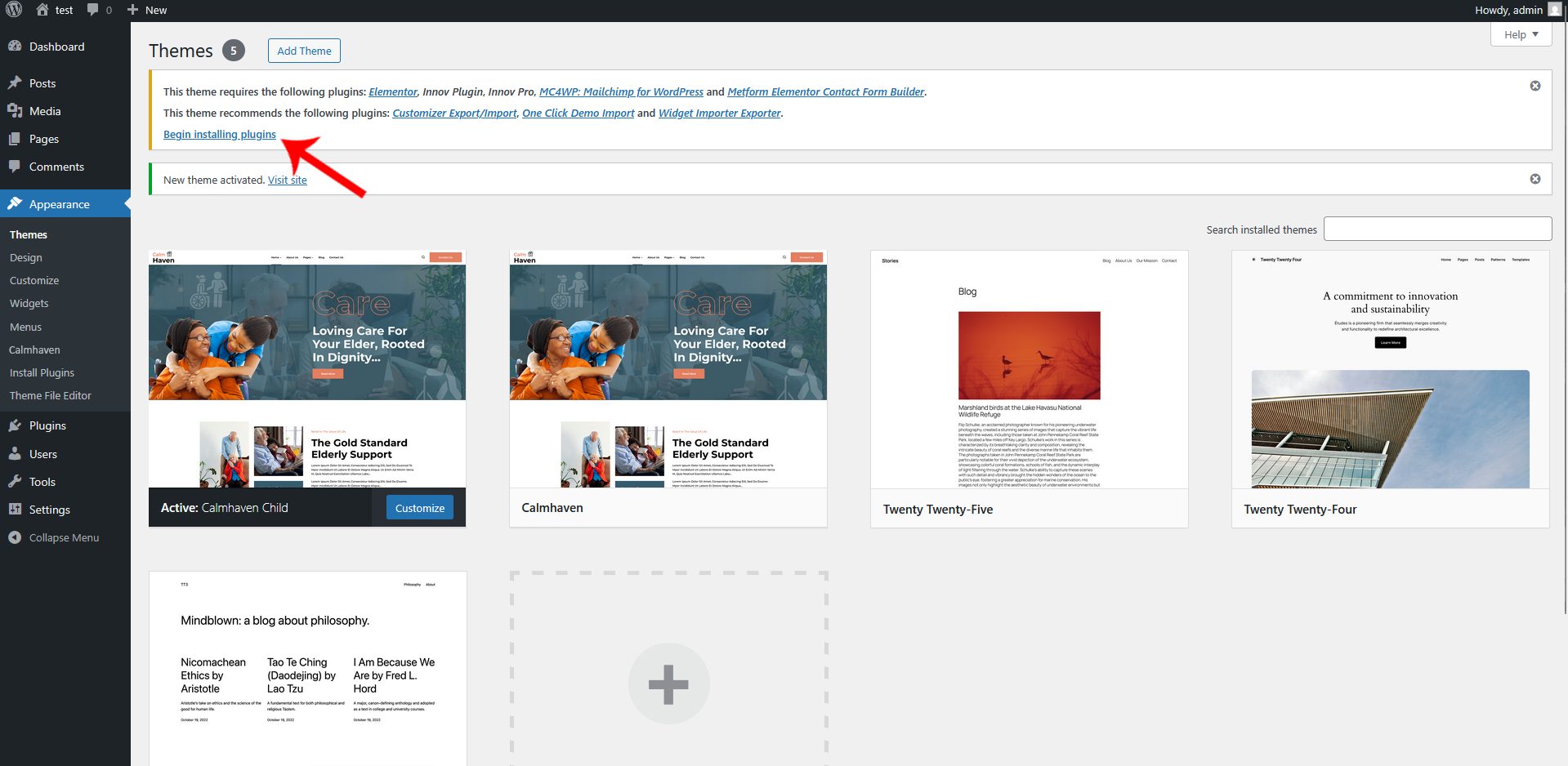1568x766 pixels.
Task: Click the Search installed themes field
Action: pos(1436,229)
